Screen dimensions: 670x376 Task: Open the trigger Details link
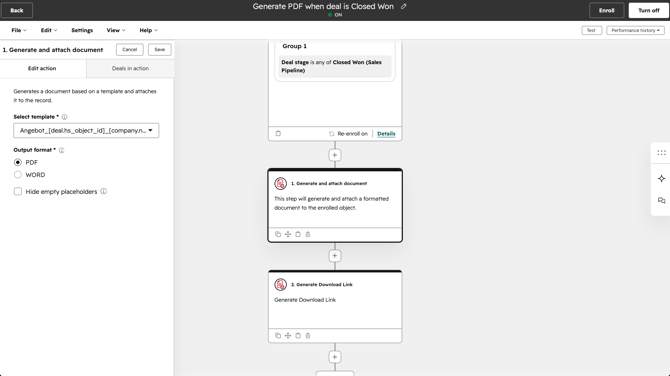point(386,134)
